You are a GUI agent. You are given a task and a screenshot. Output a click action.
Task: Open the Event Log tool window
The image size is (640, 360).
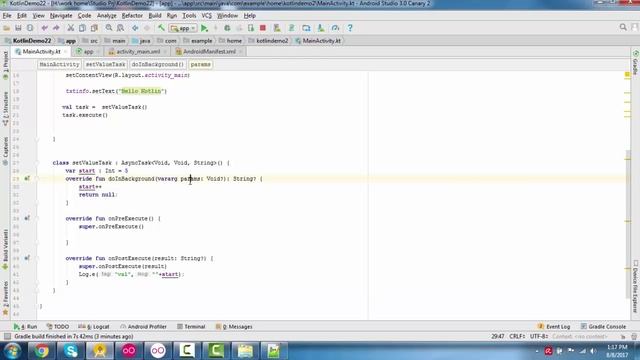tap(554, 327)
